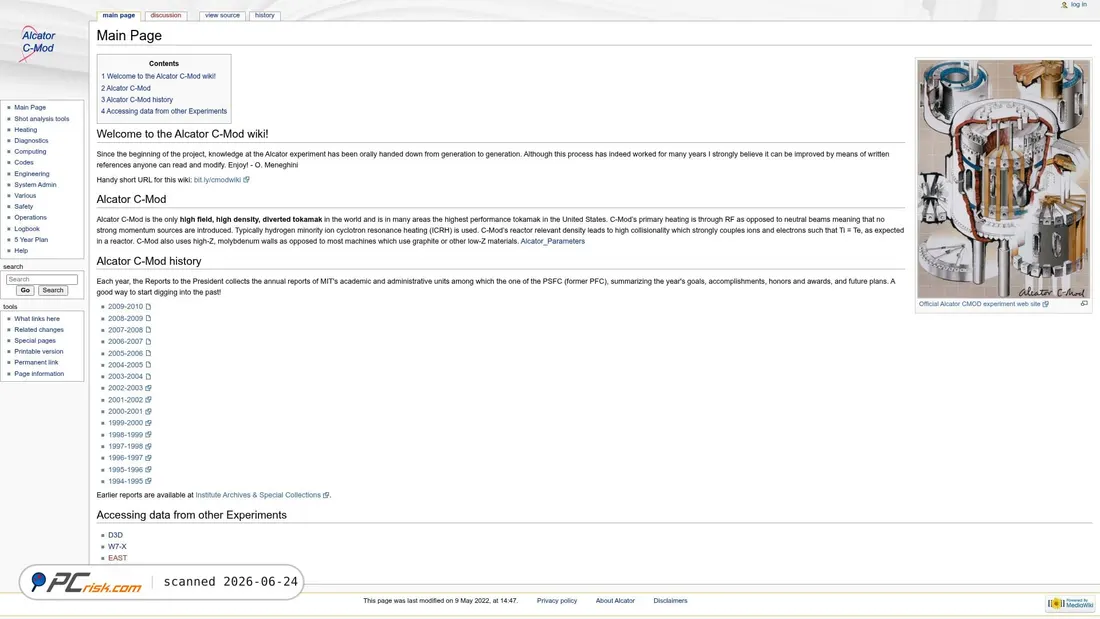Click the Search button

coord(53,291)
